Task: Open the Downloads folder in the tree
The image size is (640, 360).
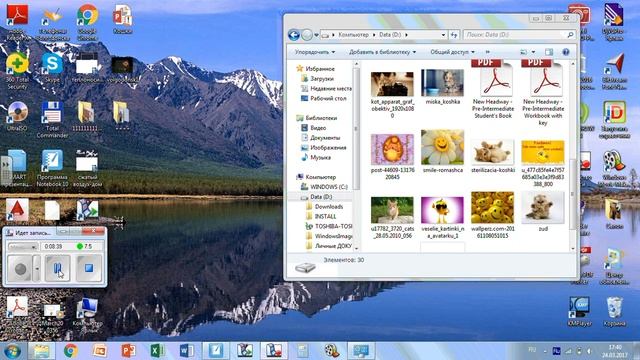Action: (324, 207)
